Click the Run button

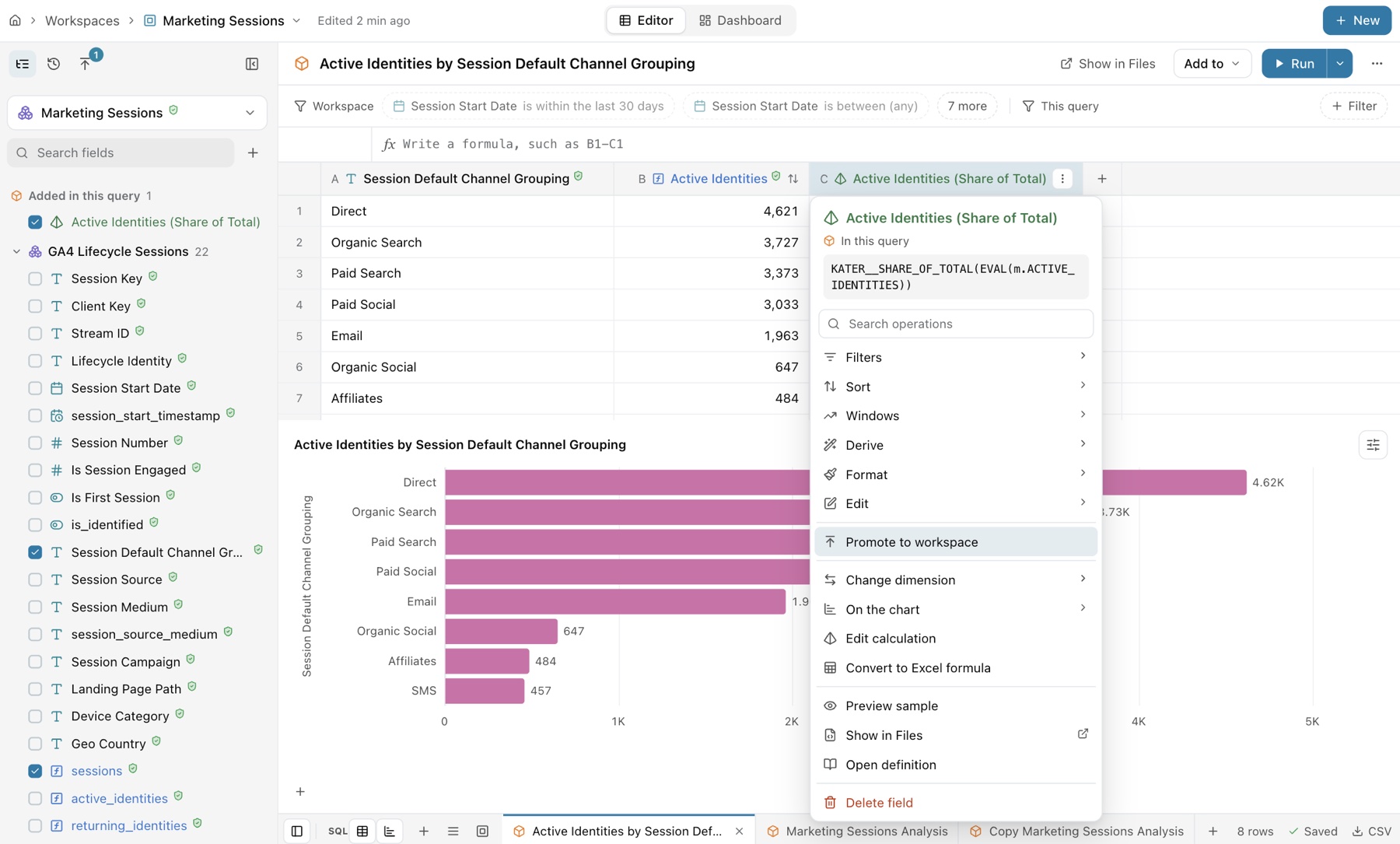click(1294, 64)
